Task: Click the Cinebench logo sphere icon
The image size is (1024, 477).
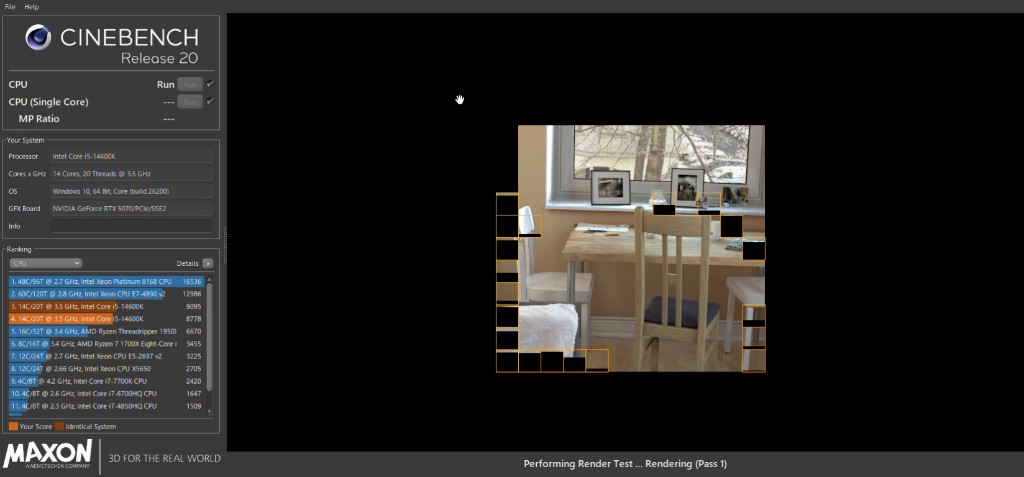Action: 39,37
